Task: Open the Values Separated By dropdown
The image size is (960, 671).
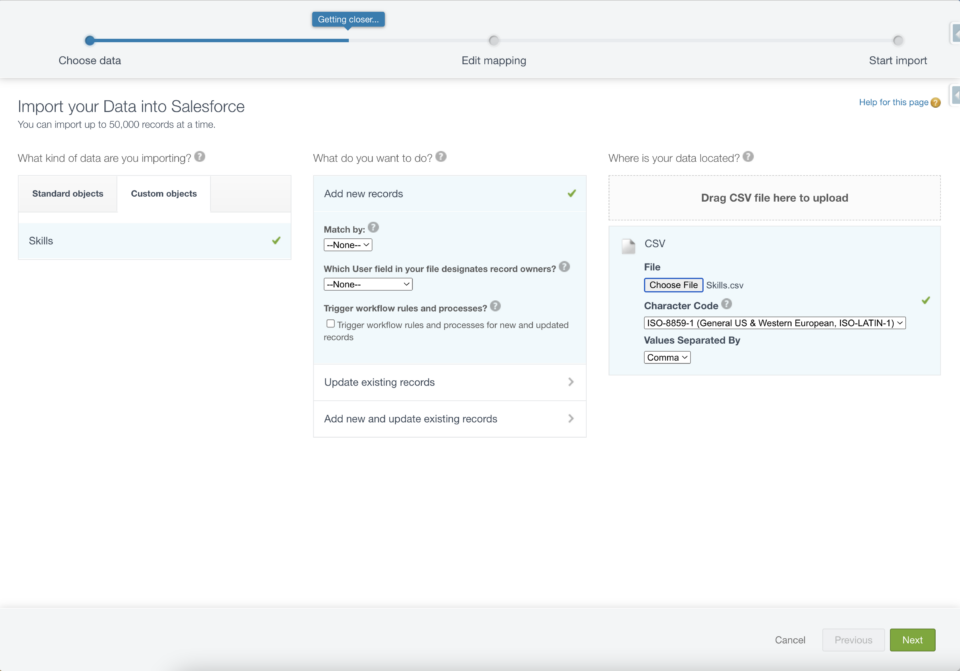Action: (x=667, y=358)
